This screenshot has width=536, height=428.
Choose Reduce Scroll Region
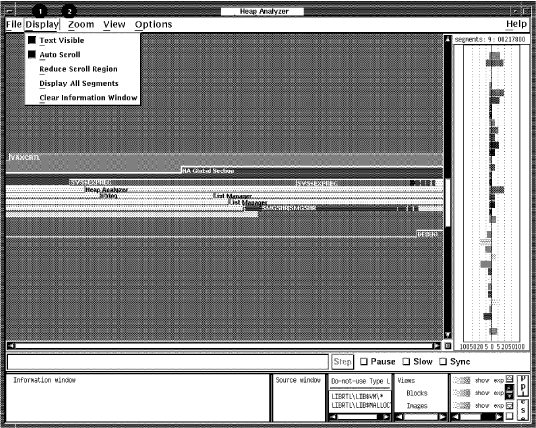pos(78,69)
